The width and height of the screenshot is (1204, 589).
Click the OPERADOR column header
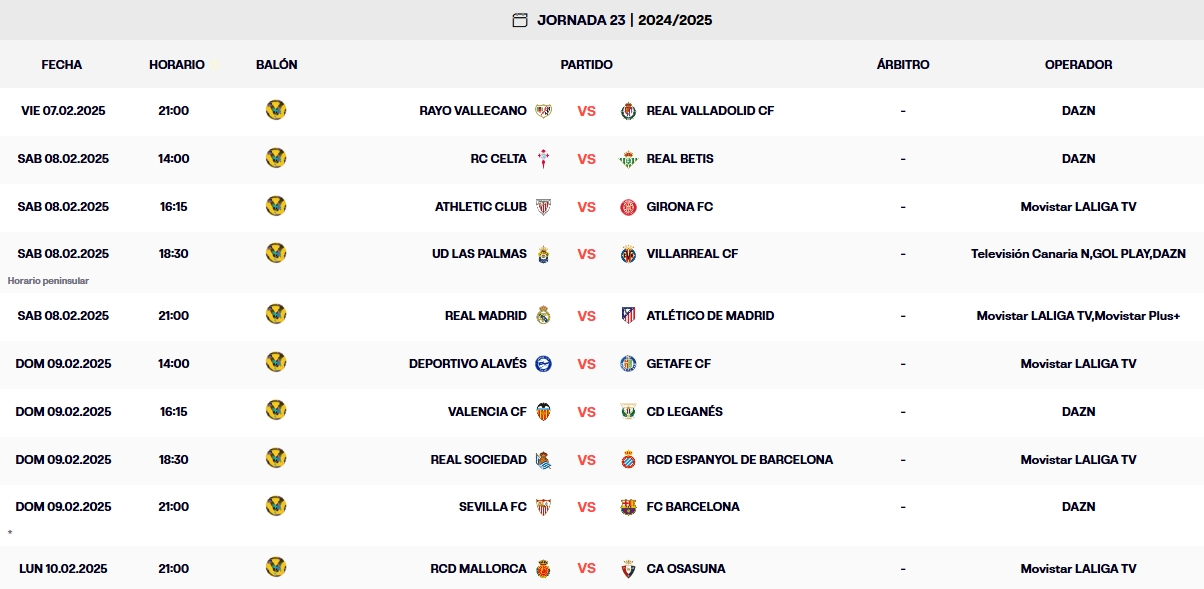(1078, 64)
